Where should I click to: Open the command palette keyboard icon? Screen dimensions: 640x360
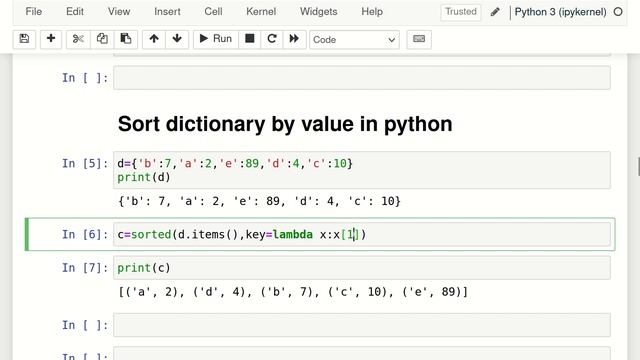tap(419, 39)
